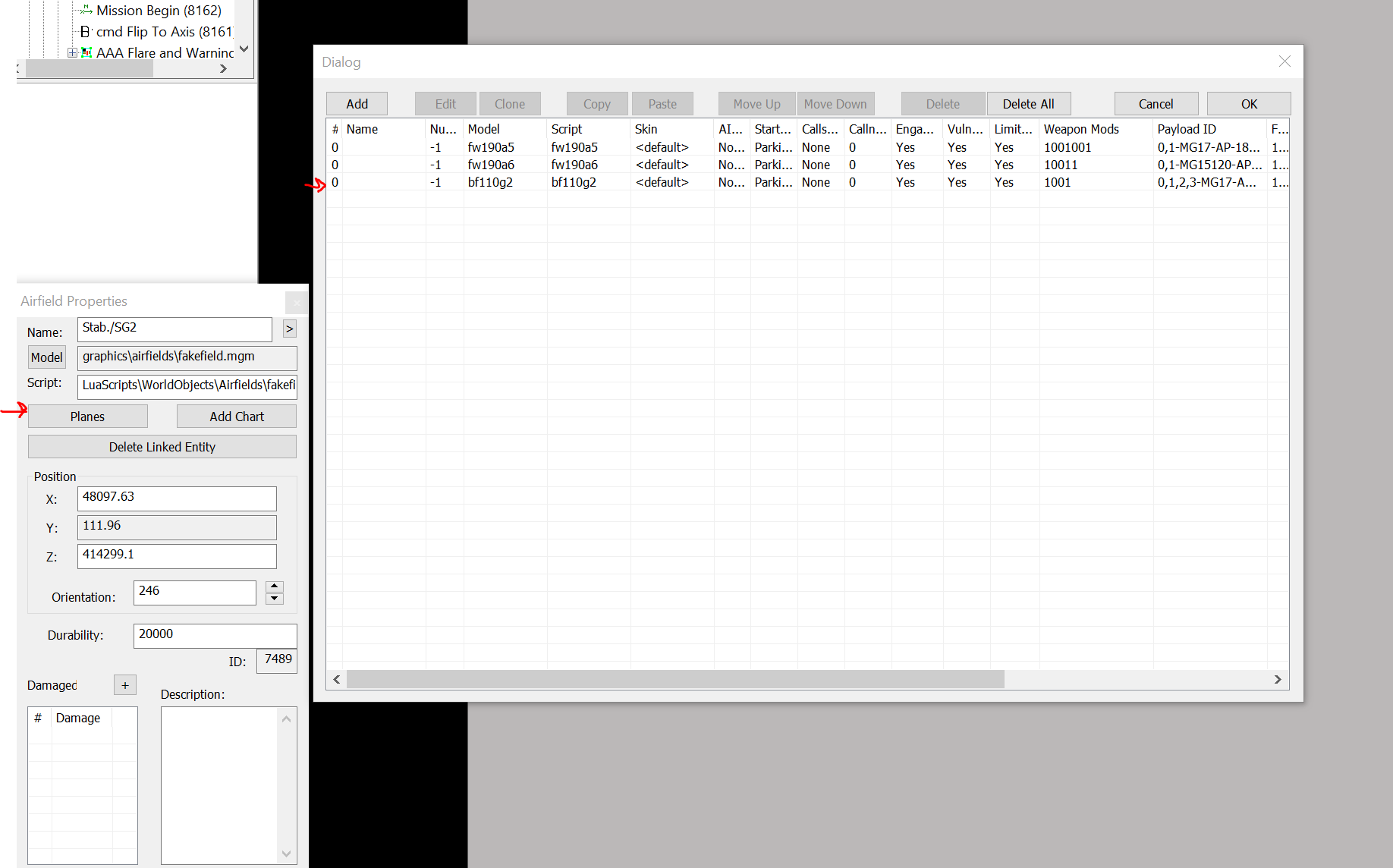Viewport: 1393px width, 868px height.
Task: Expand the AAA Flare and Warning tree node
Action: (x=72, y=52)
